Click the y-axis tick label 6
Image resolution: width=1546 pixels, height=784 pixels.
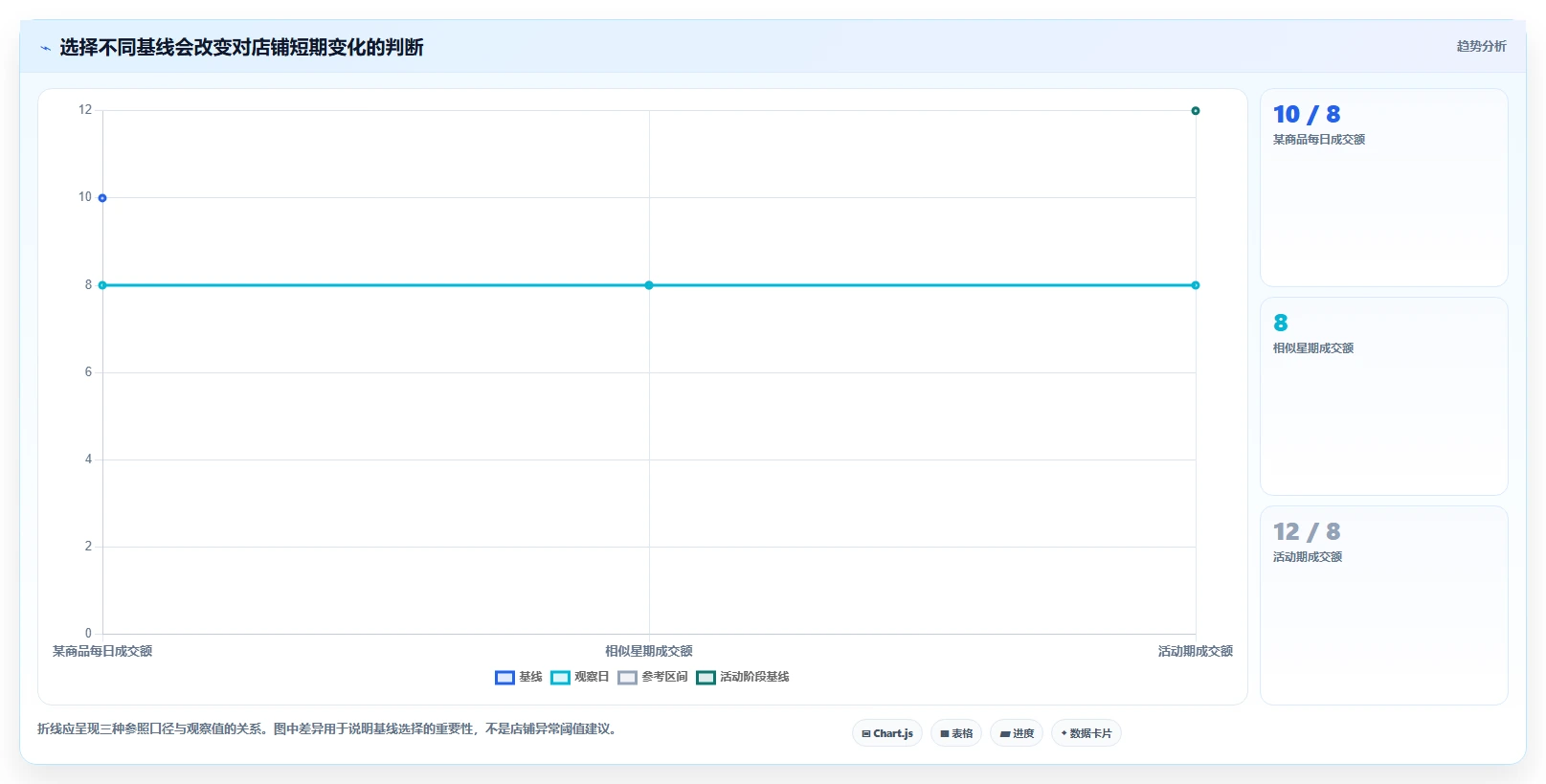[88, 372]
